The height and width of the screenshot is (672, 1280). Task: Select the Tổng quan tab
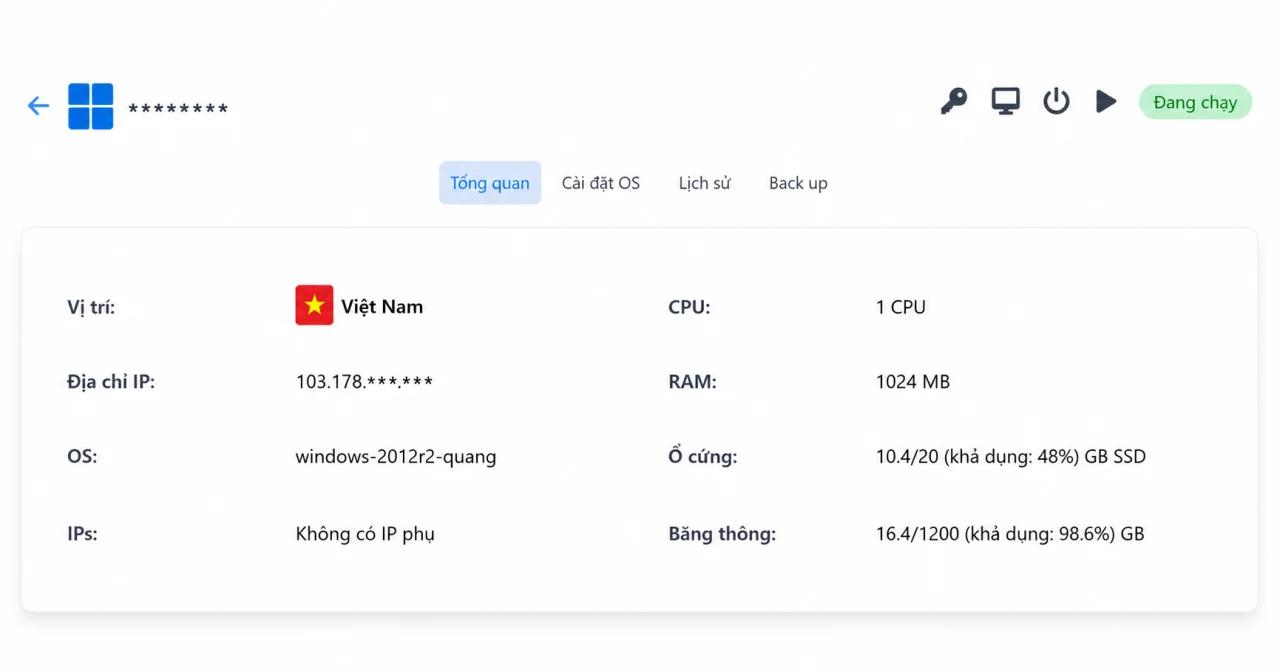(490, 183)
